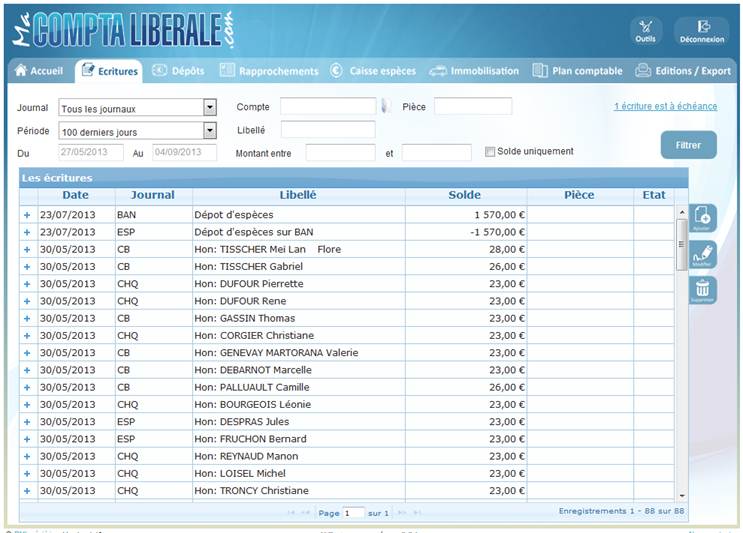Viewport: 743px width, 533px height.
Task: Select the 'Hon: LOISEL Michel' cell
Action: [x=299, y=474]
